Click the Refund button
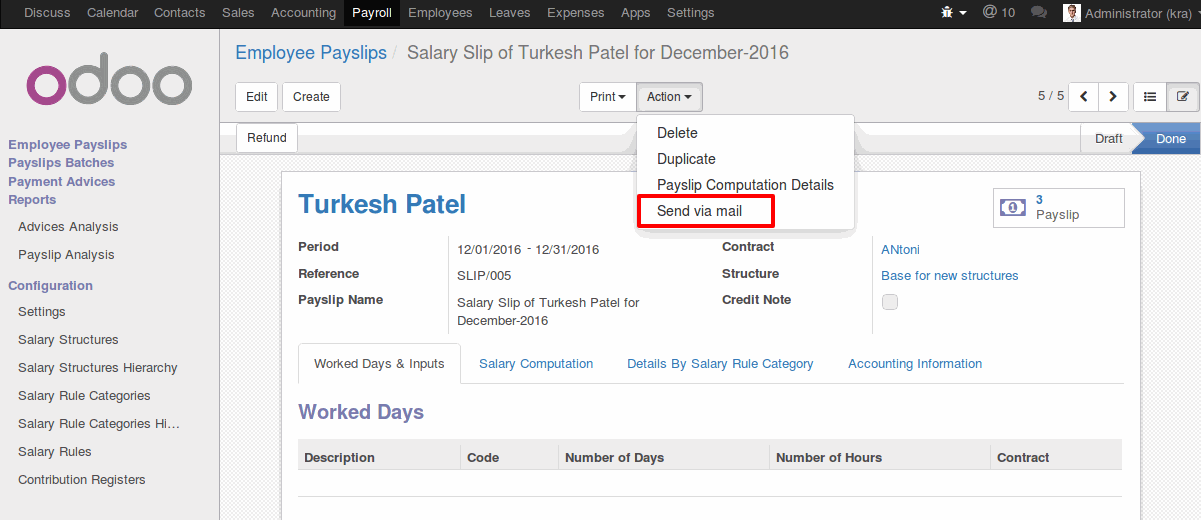 (x=267, y=138)
